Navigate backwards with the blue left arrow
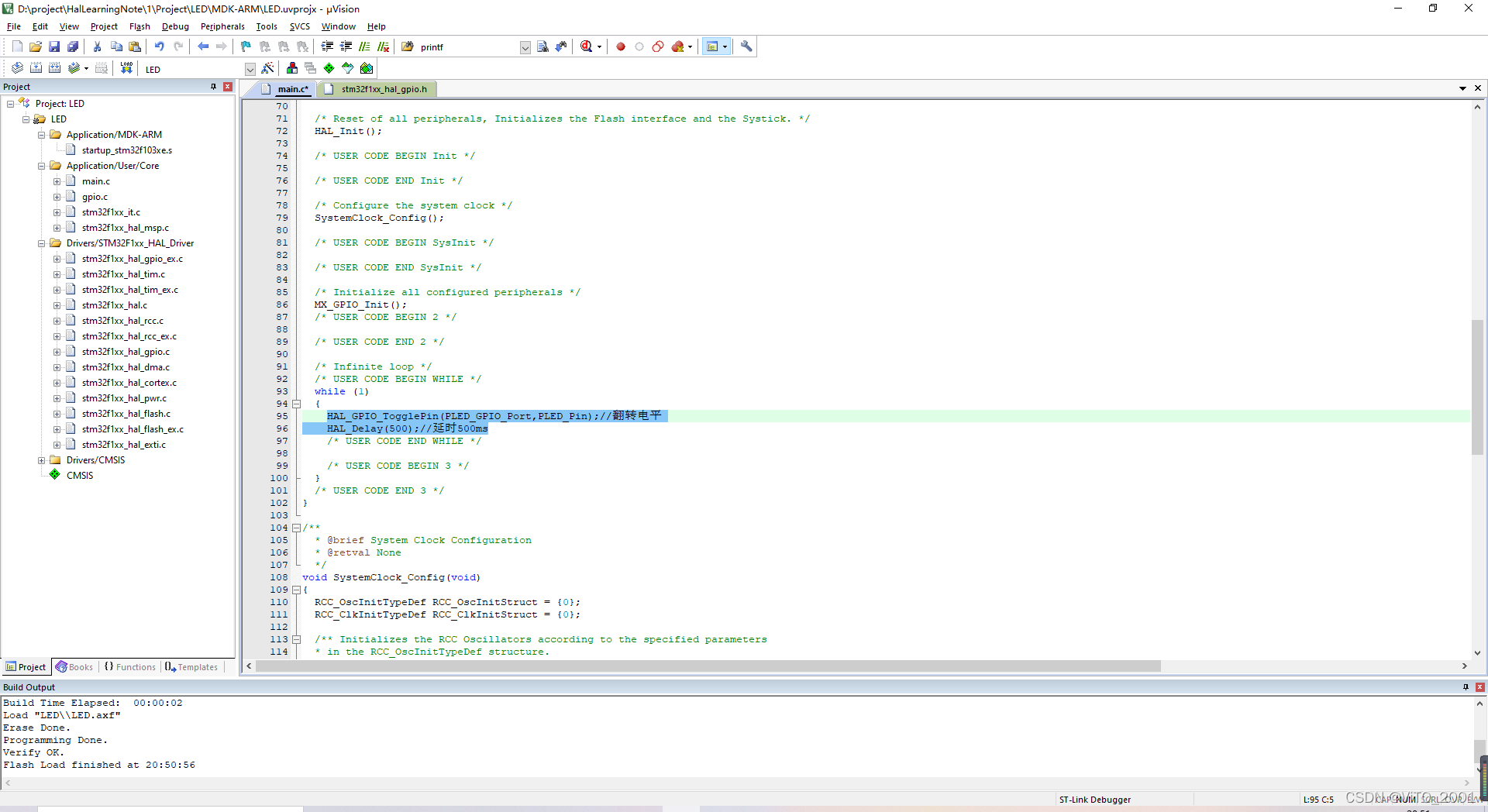 203,46
